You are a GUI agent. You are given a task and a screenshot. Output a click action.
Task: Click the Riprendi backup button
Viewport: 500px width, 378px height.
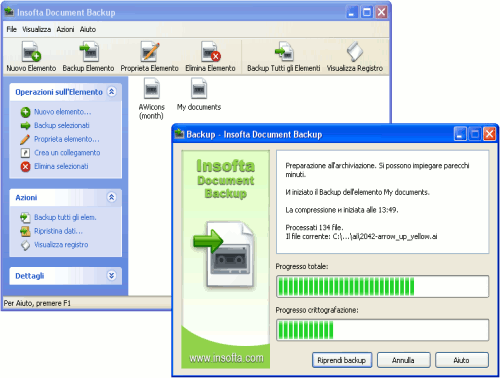pyautogui.click(x=342, y=360)
